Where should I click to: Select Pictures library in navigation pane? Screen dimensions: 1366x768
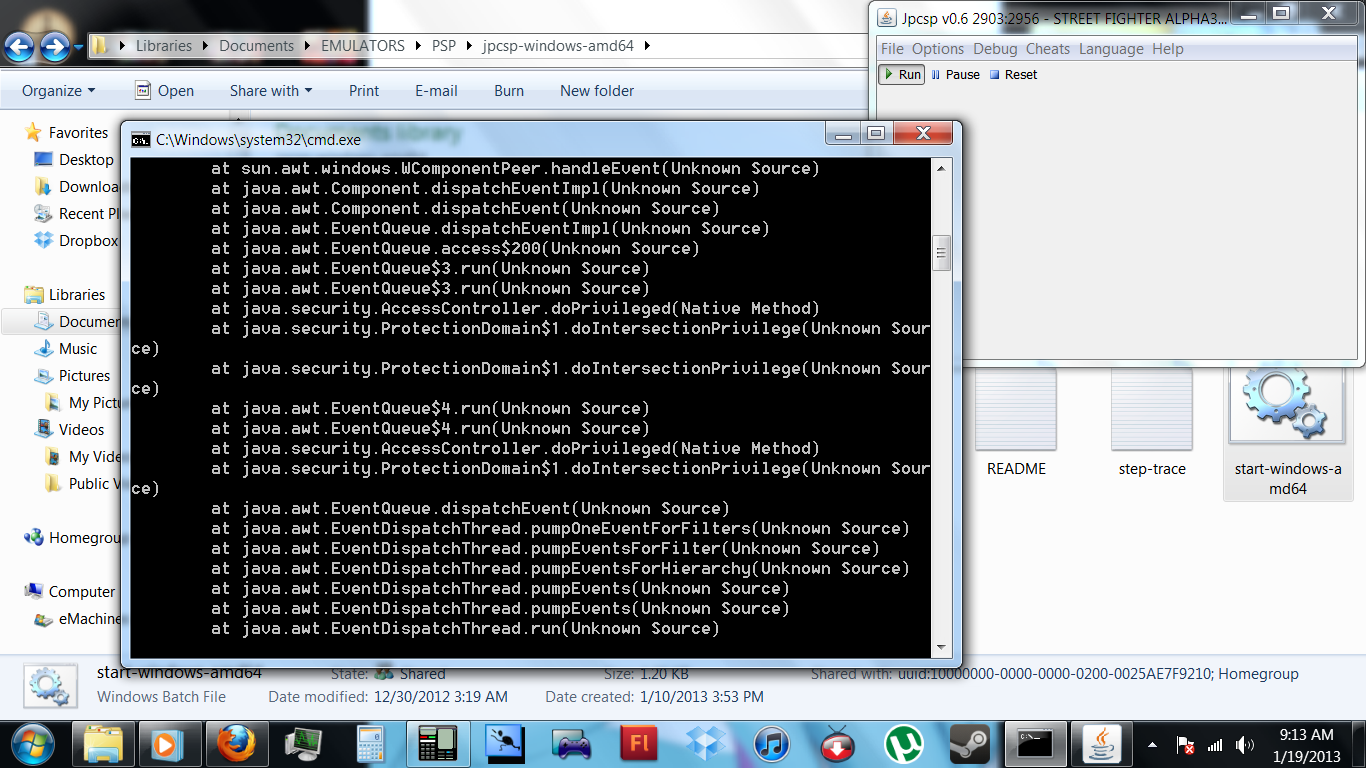pos(84,376)
